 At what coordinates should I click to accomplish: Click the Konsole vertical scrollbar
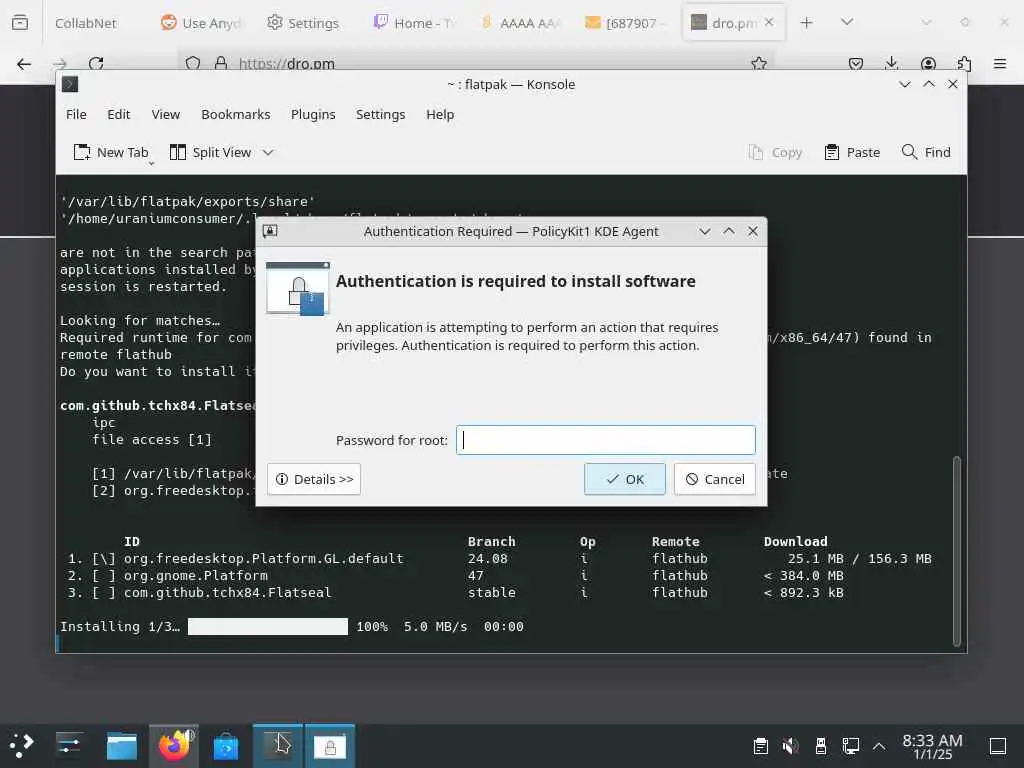pyautogui.click(x=957, y=551)
